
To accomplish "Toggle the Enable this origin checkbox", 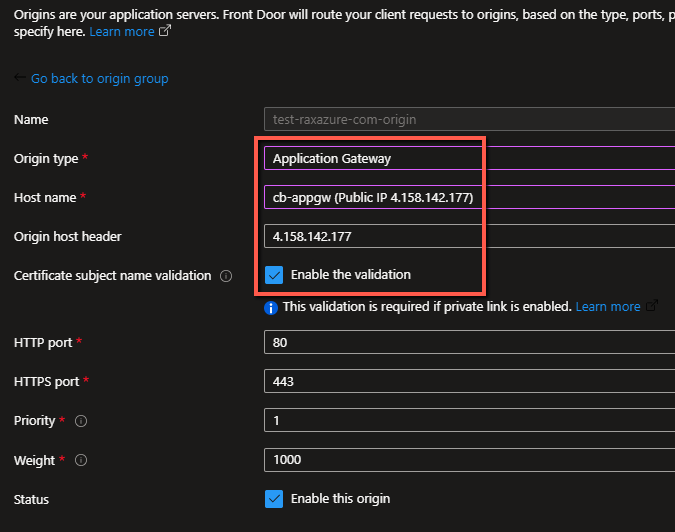I will [274, 499].
